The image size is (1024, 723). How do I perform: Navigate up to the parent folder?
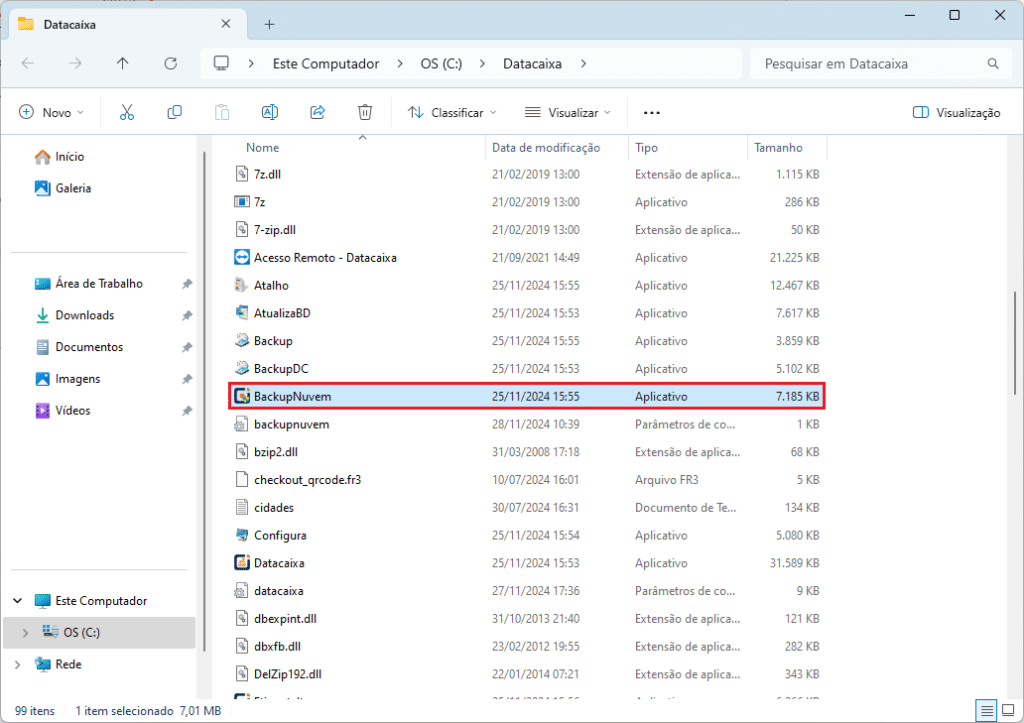[x=122, y=63]
